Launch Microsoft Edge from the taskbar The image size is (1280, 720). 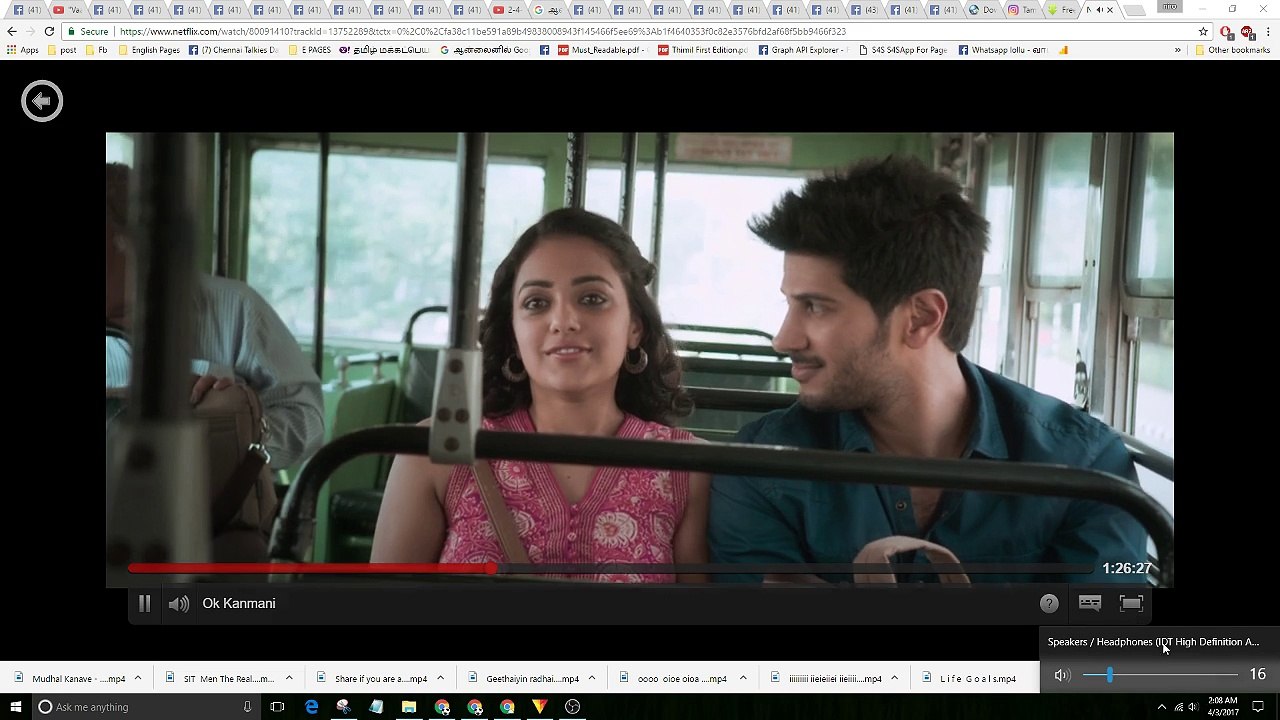[x=312, y=707]
